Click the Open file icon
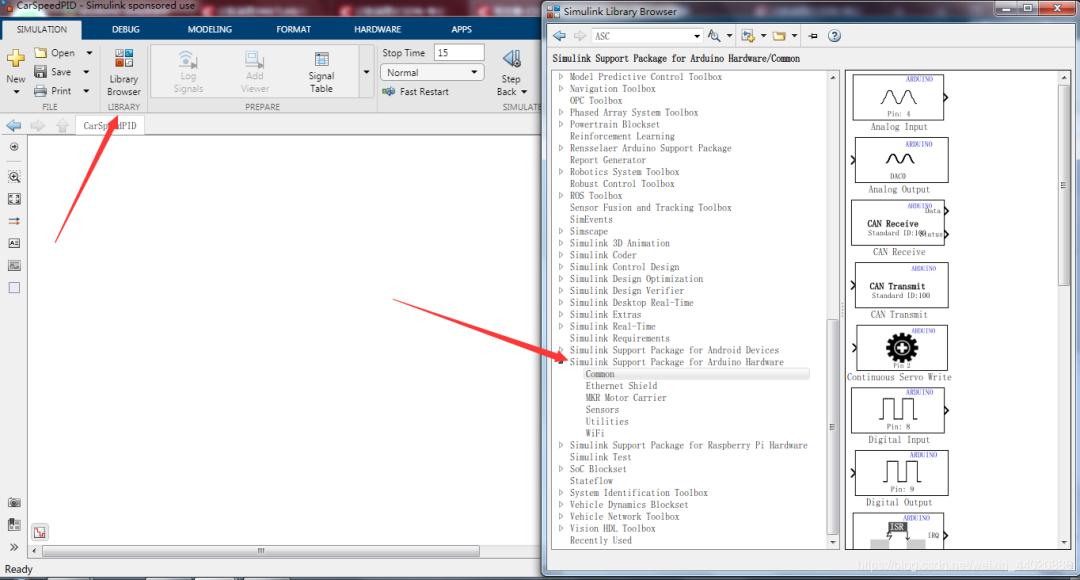 pyautogui.click(x=41, y=52)
